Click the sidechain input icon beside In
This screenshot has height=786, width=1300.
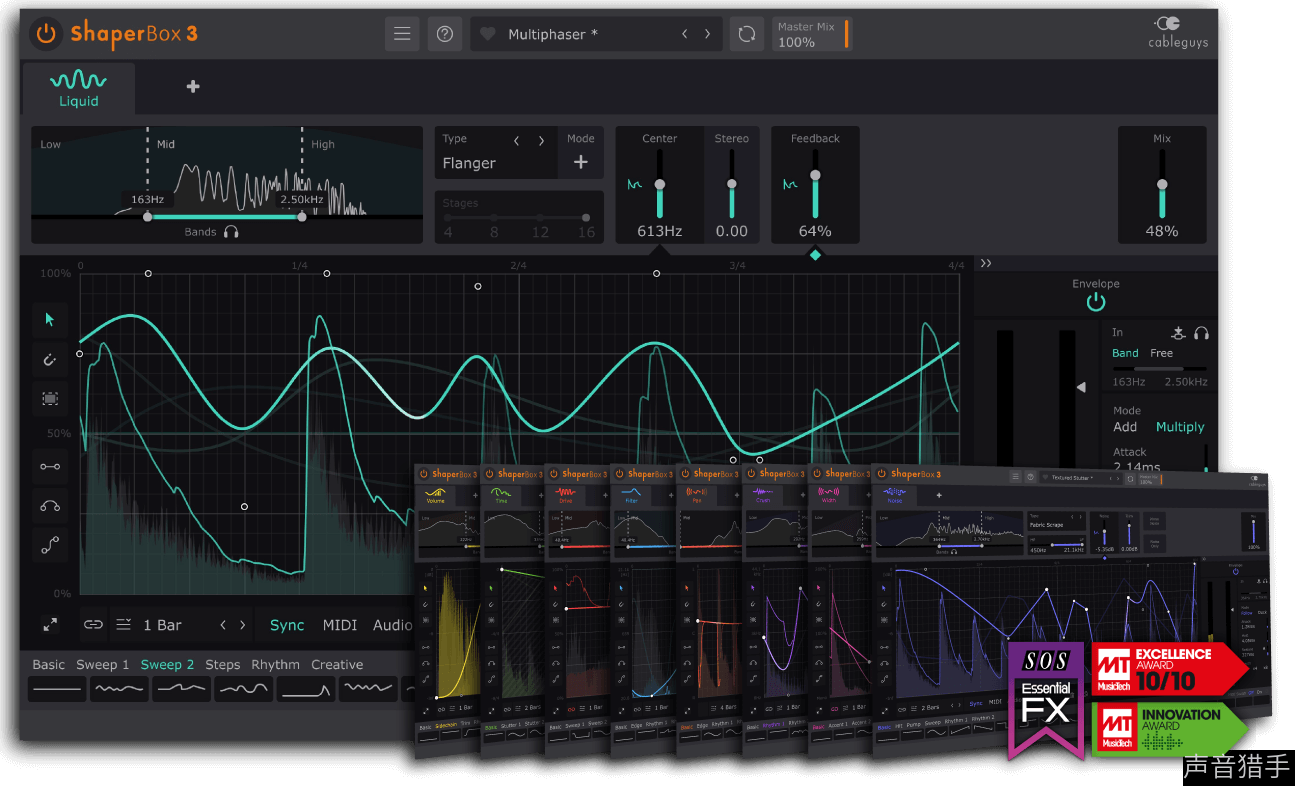1179,333
